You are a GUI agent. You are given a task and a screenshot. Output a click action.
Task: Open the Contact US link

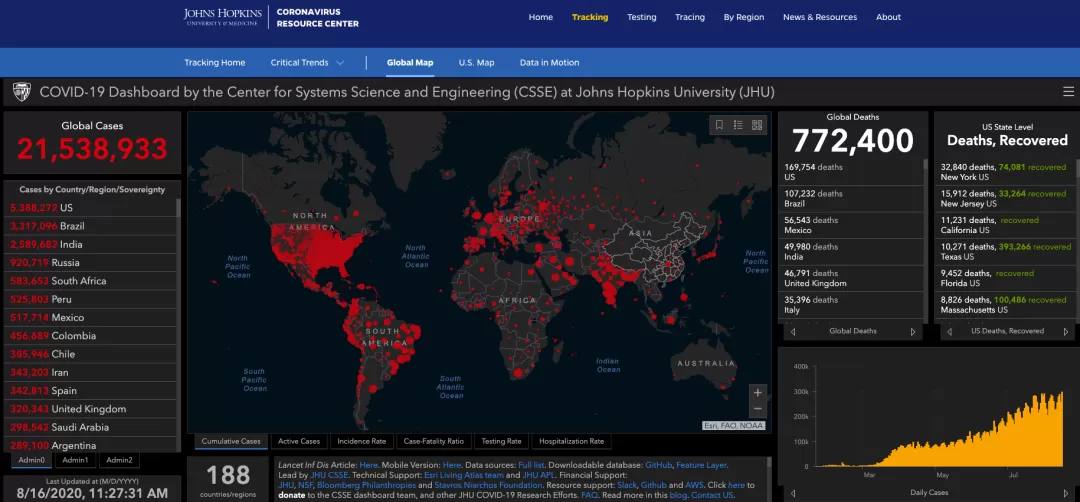[713, 495]
